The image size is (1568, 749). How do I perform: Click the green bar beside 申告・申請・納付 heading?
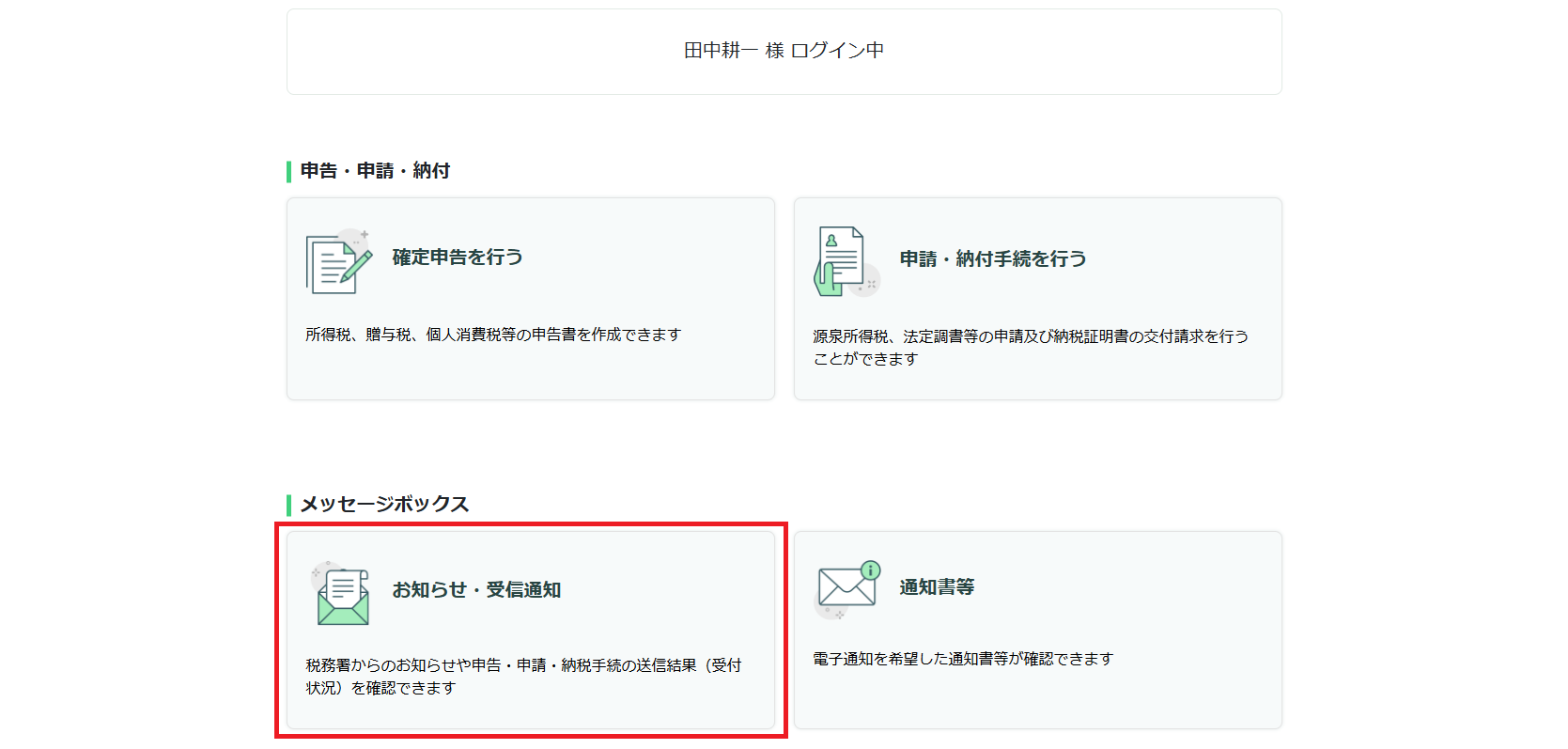coord(289,172)
